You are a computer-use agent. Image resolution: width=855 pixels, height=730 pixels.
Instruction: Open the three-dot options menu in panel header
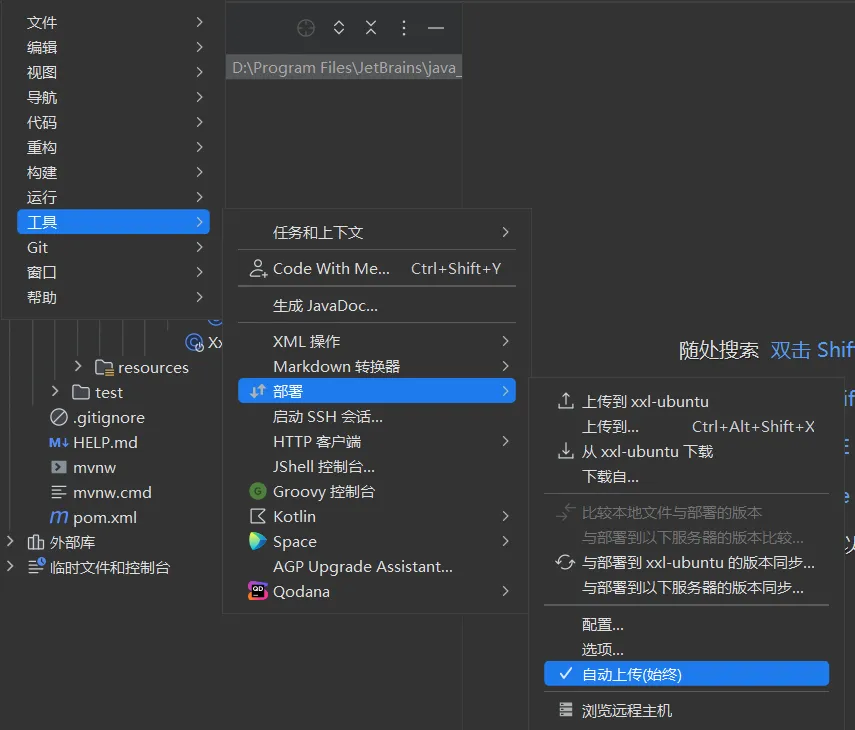404,28
